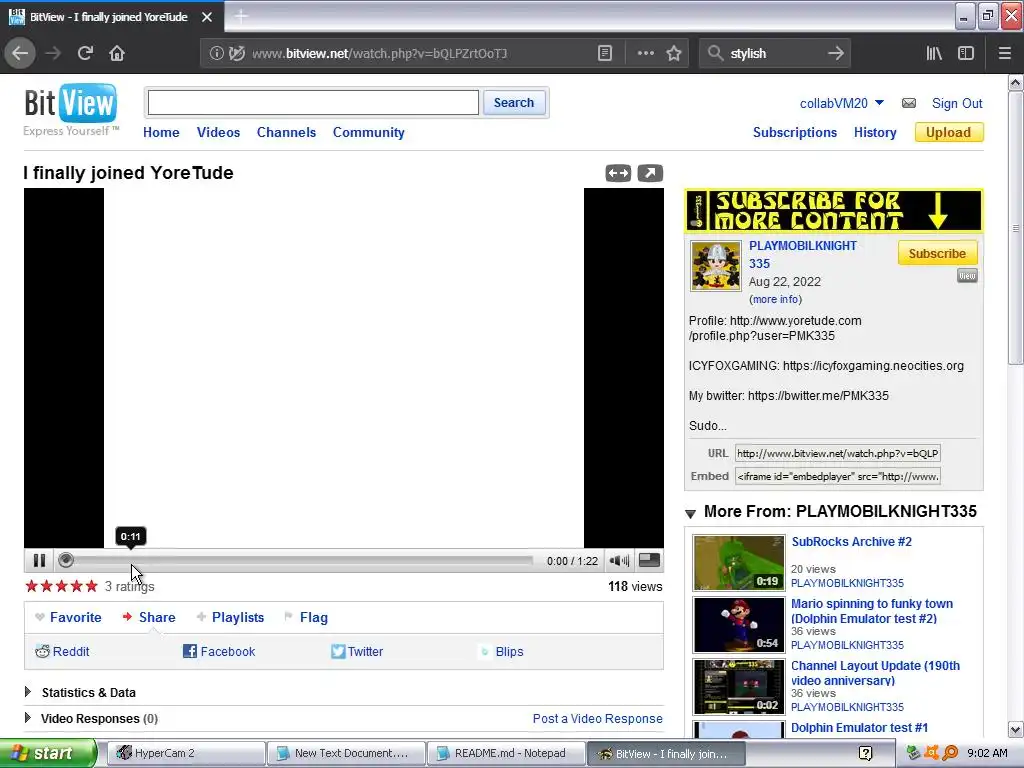Open the Home tab
This screenshot has height=768, width=1024.
click(x=161, y=132)
